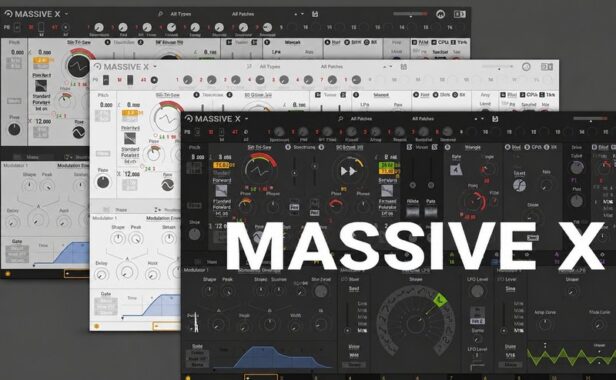Select the orange-highlighted modulator slot at middle window bottom
Image resolution: width=616 pixels, height=380 pixels.
tap(167, 326)
